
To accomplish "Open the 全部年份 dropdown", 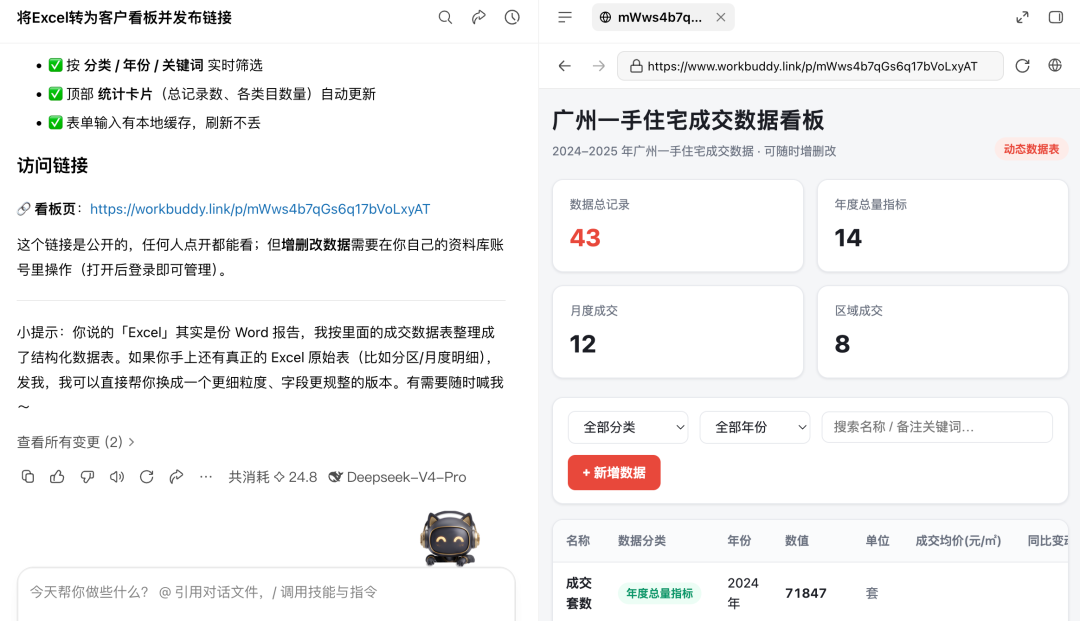I will point(755,428).
